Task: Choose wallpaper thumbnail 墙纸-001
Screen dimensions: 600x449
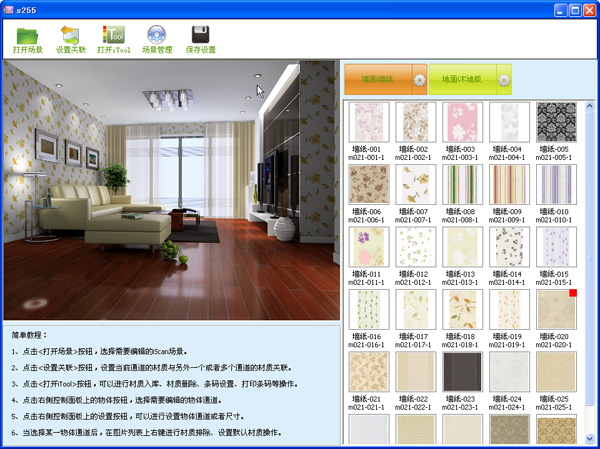Action: (368, 122)
